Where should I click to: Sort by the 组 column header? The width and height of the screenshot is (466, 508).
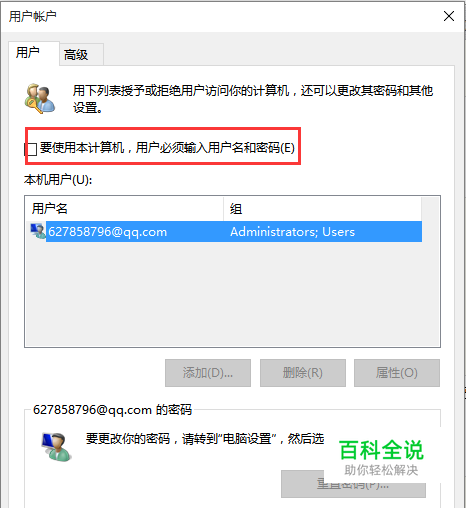coord(322,209)
